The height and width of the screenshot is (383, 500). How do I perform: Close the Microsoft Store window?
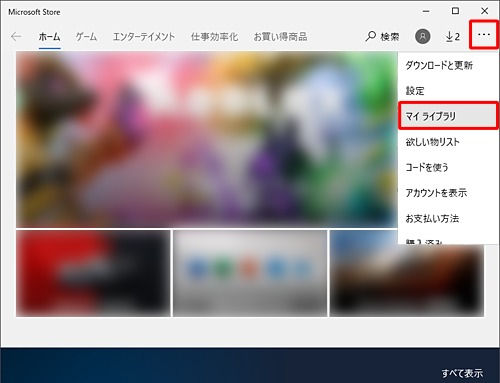coord(485,11)
